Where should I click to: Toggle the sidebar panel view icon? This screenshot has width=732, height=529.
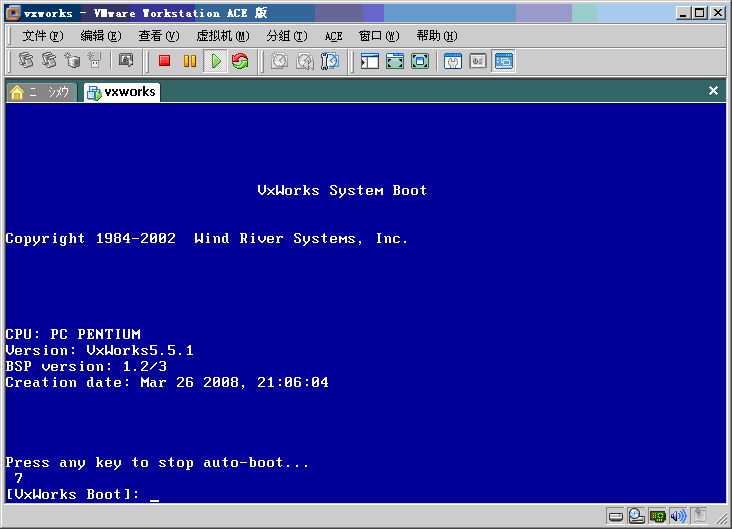(370, 61)
